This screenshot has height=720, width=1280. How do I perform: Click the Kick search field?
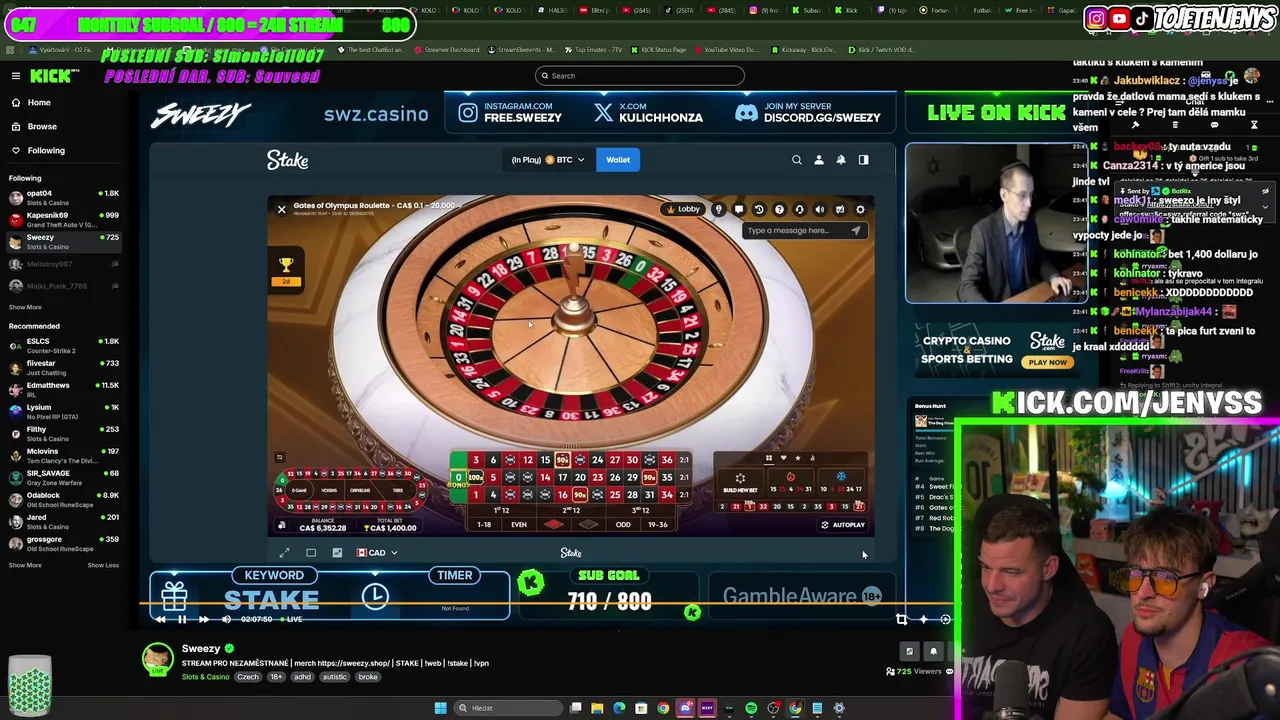coord(640,75)
